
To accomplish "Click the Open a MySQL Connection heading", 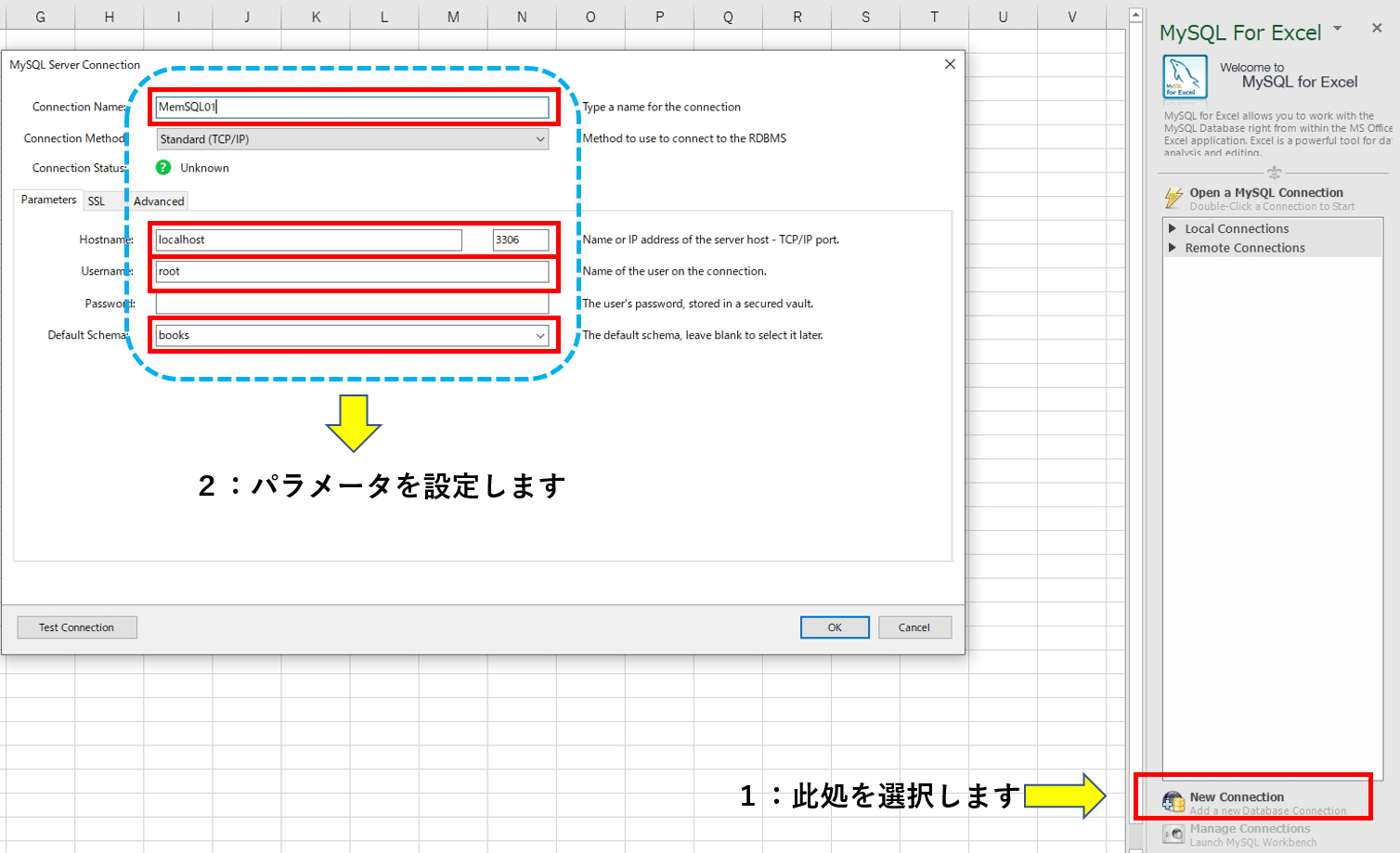I will [1266, 192].
